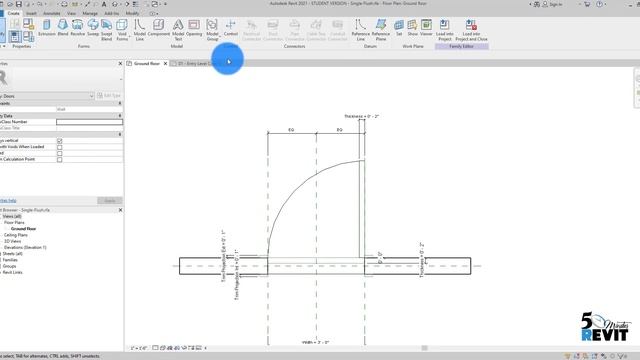Click Set work plane
Viewport: 640px width, 360px height.
point(399,28)
